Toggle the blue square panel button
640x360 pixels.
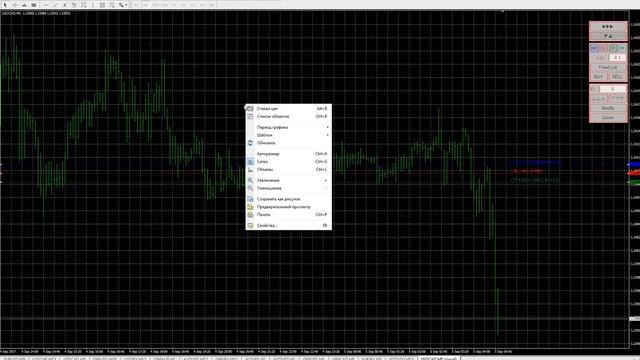594,48
